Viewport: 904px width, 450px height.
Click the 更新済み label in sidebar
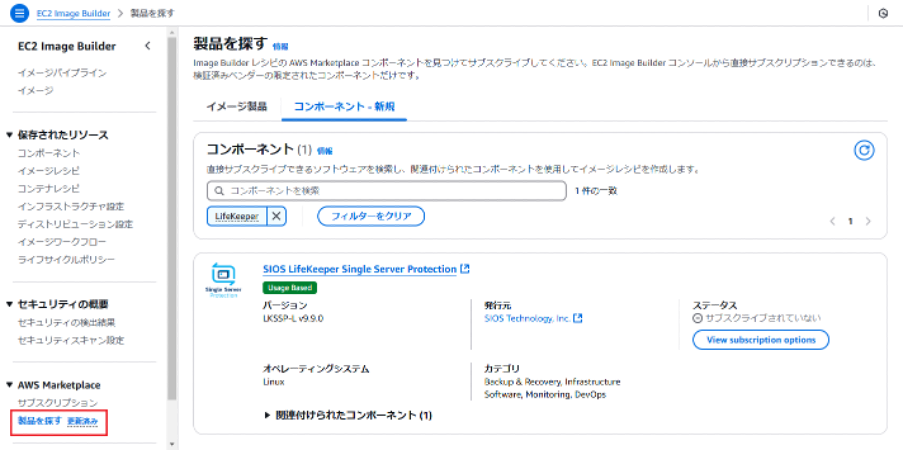pyautogui.click(x=82, y=421)
